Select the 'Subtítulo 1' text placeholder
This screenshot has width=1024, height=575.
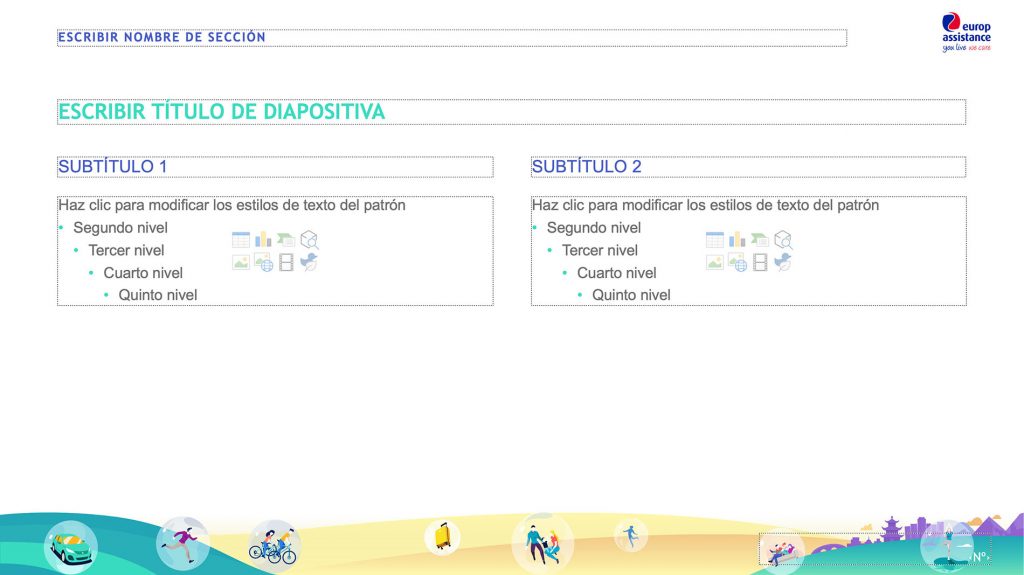276,167
